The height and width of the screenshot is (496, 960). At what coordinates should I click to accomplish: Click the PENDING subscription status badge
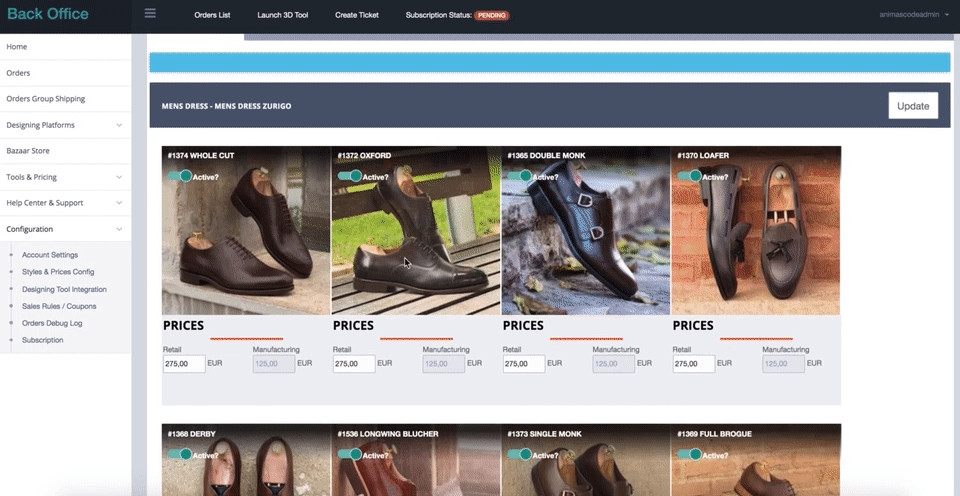pos(490,16)
